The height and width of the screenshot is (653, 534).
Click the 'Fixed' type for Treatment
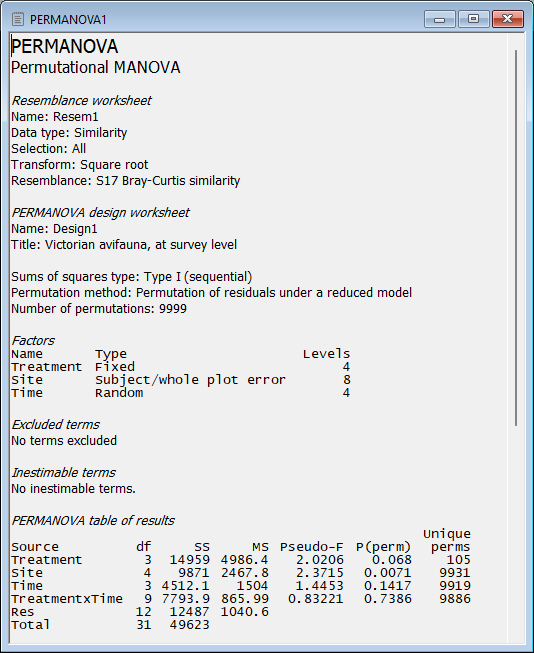click(115, 367)
